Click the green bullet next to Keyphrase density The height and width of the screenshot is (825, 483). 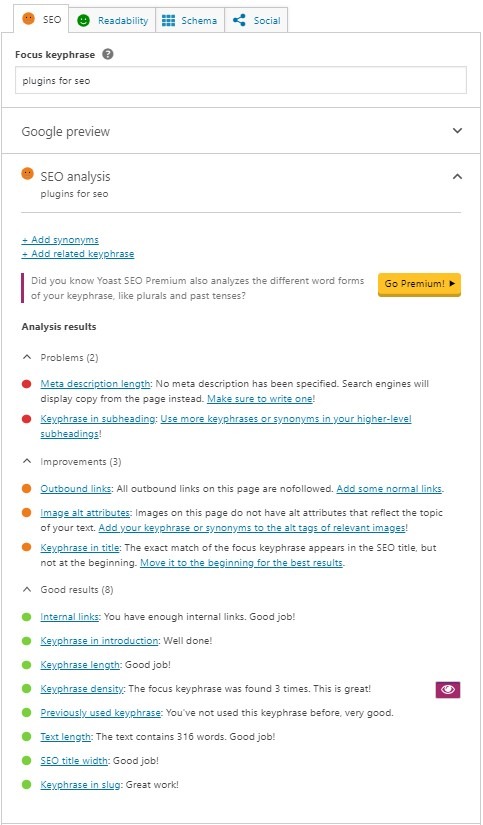[27, 688]
